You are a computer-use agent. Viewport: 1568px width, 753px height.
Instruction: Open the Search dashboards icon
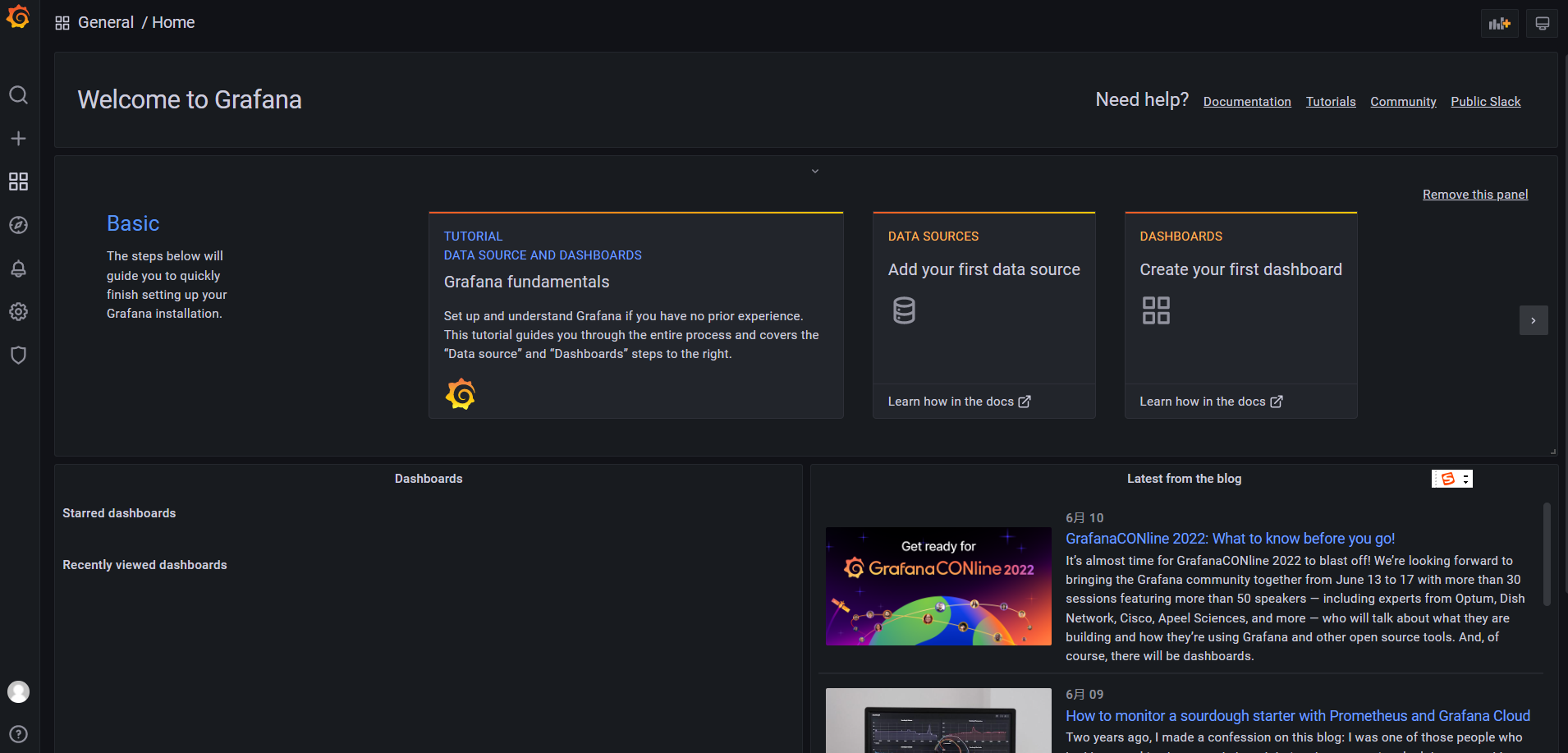point(18,95)
